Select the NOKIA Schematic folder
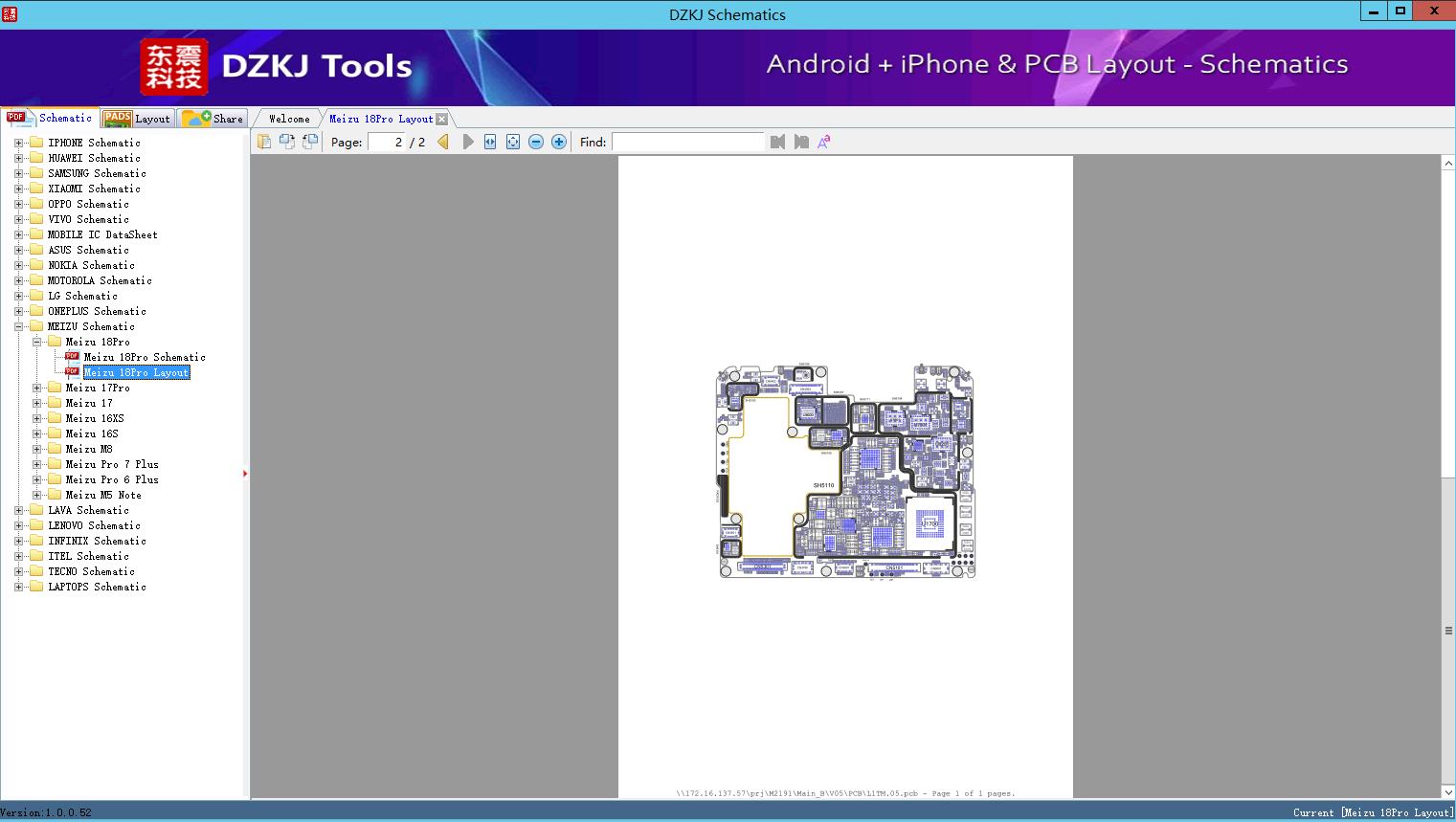 click(91, 265)
